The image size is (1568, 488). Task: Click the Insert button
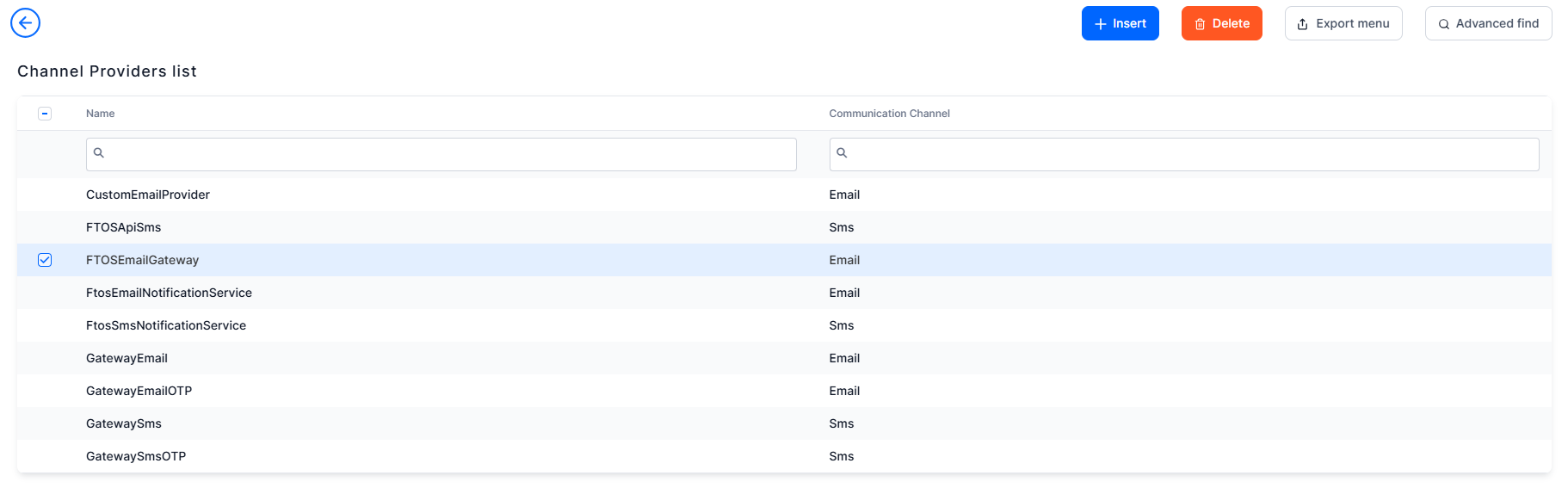click(1120, 23)
